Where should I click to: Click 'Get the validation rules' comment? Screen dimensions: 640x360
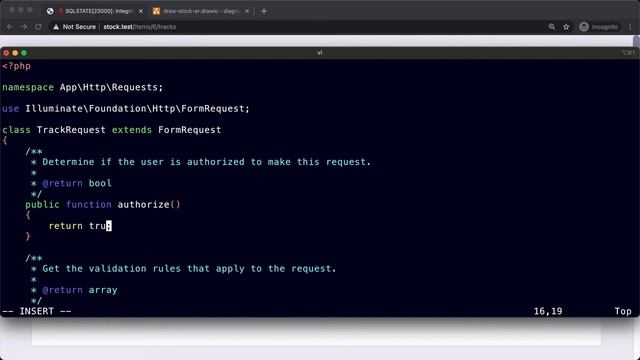(x=189, y=269)
